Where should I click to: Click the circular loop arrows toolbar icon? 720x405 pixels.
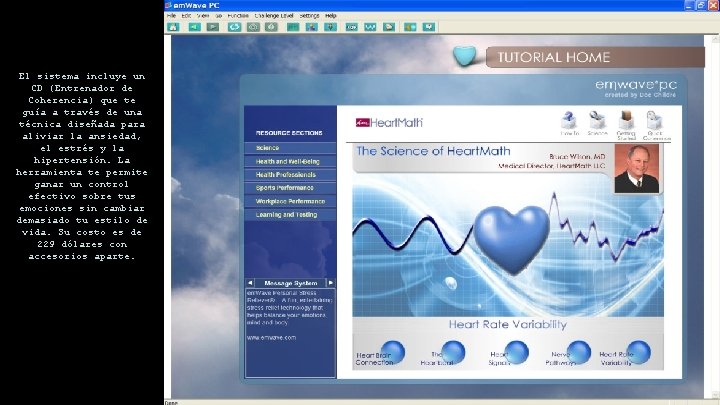click(234, 27)
